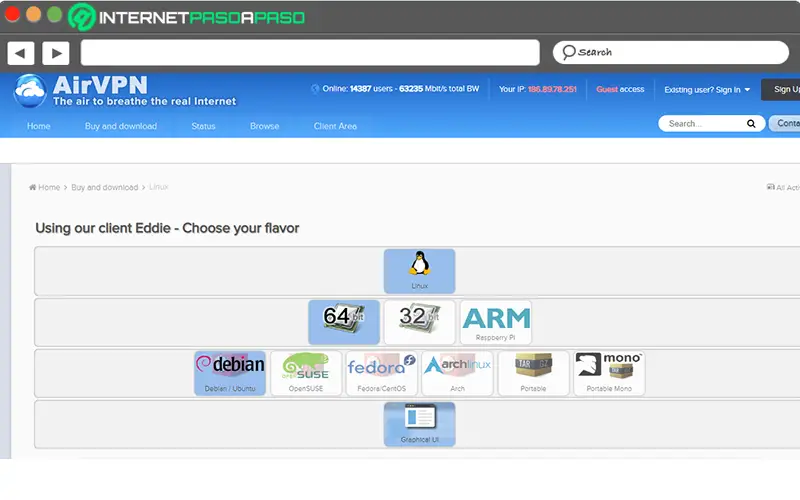
Task: Open the Buy and download menu item
Action: pyautogui.click(x=121, y=126)
